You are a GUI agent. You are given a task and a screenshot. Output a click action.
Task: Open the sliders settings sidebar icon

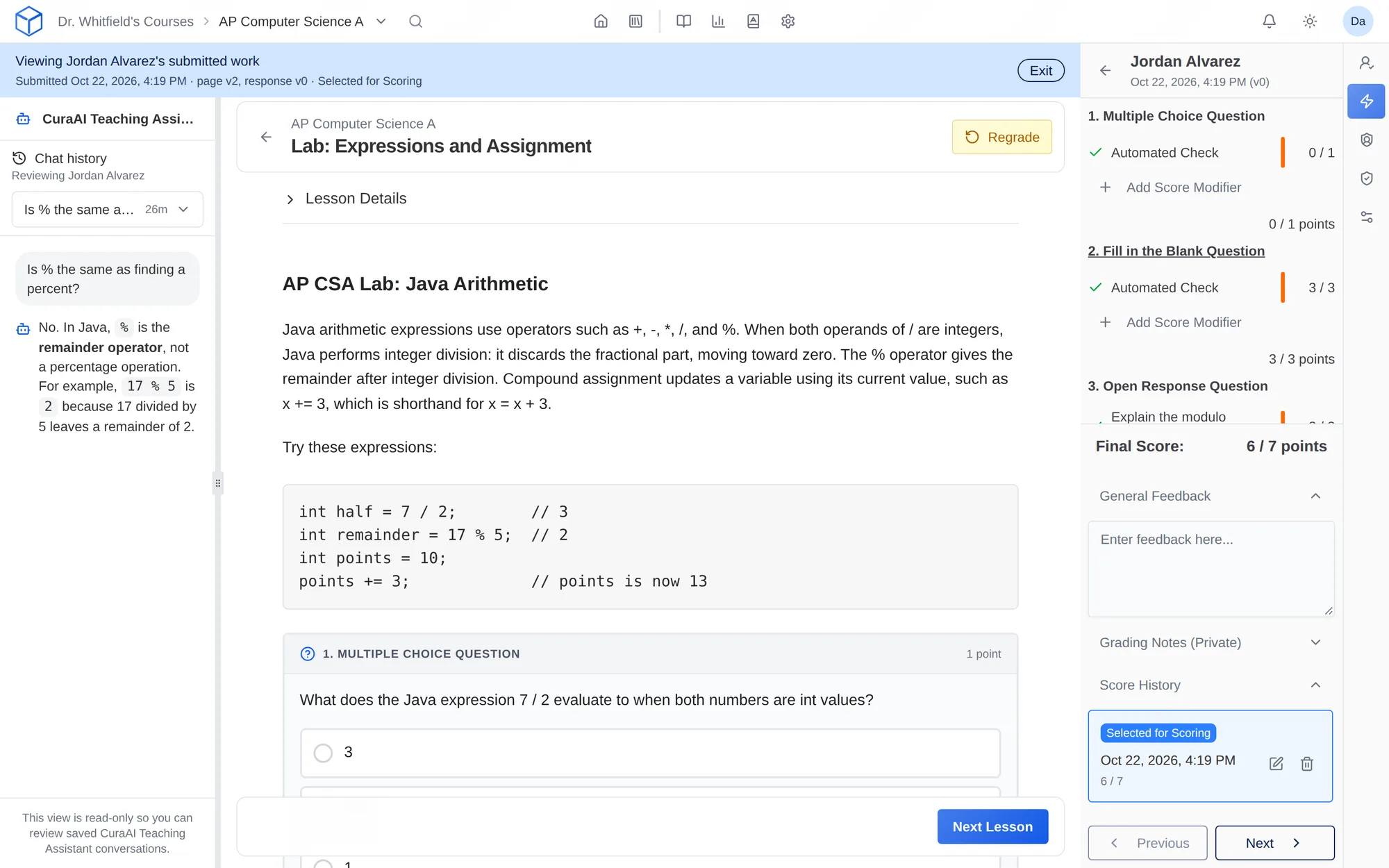tap(1366, 217)
